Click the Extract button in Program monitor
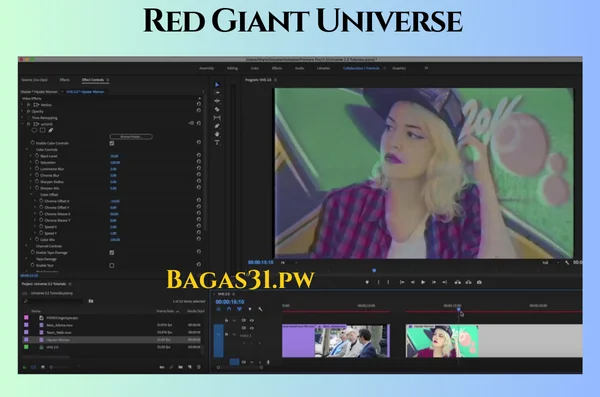This screenshot has width=600, height=397. (468, 282)
